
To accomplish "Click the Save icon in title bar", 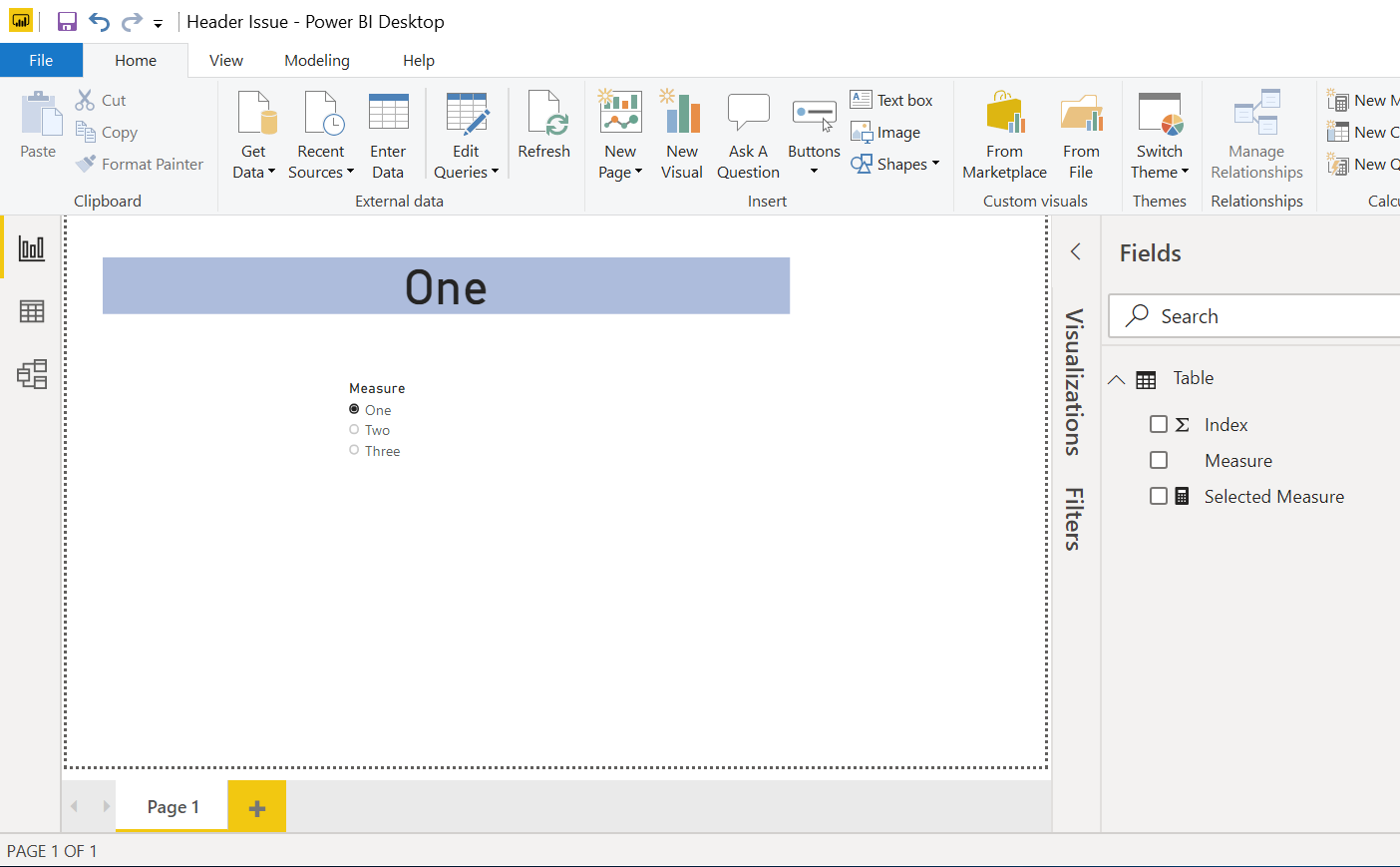I will [x=67, y=22].
